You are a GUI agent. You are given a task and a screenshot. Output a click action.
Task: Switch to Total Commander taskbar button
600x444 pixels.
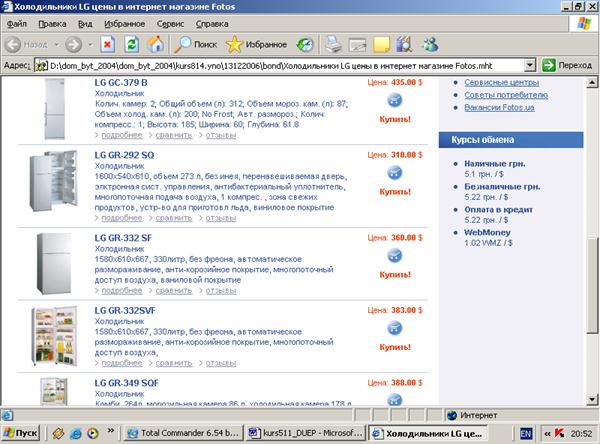pyautogui.click(x=184, y=433)
